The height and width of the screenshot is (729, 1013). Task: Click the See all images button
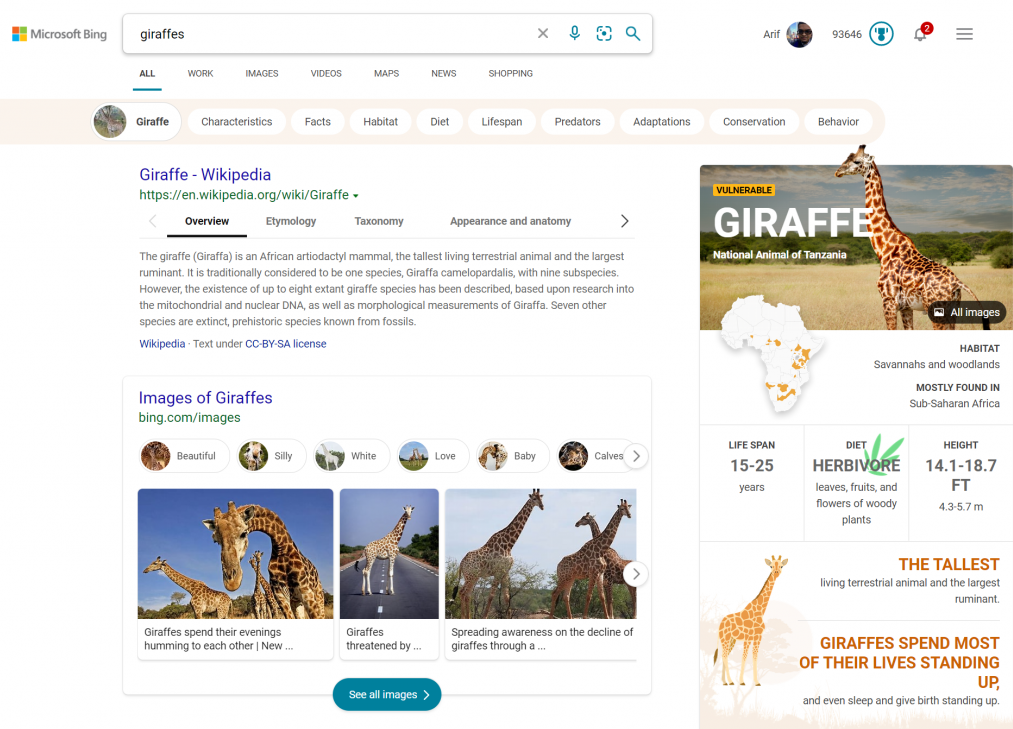pos(387,694)
